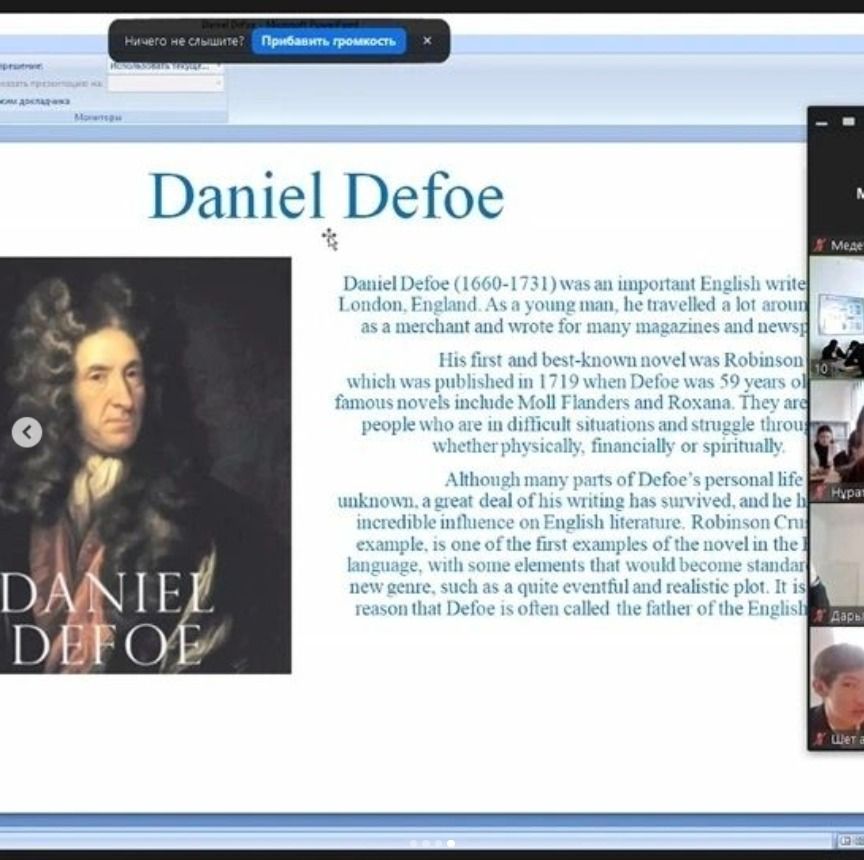Viewport: 864px width, 860px height.
Task: Expand the 'Показать презентацию на' dropdown
Action: (166, 84)
